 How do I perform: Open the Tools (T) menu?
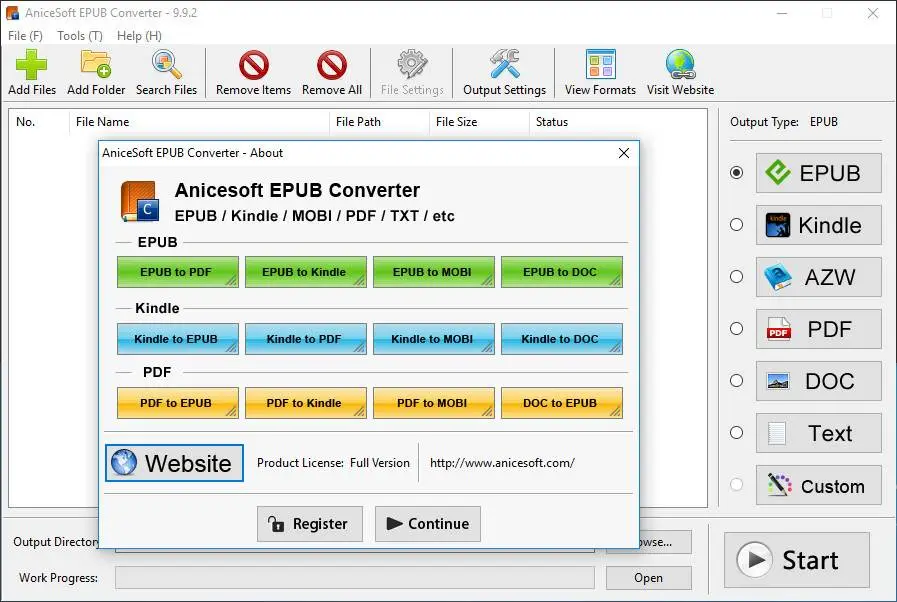[x=80, y=35]
